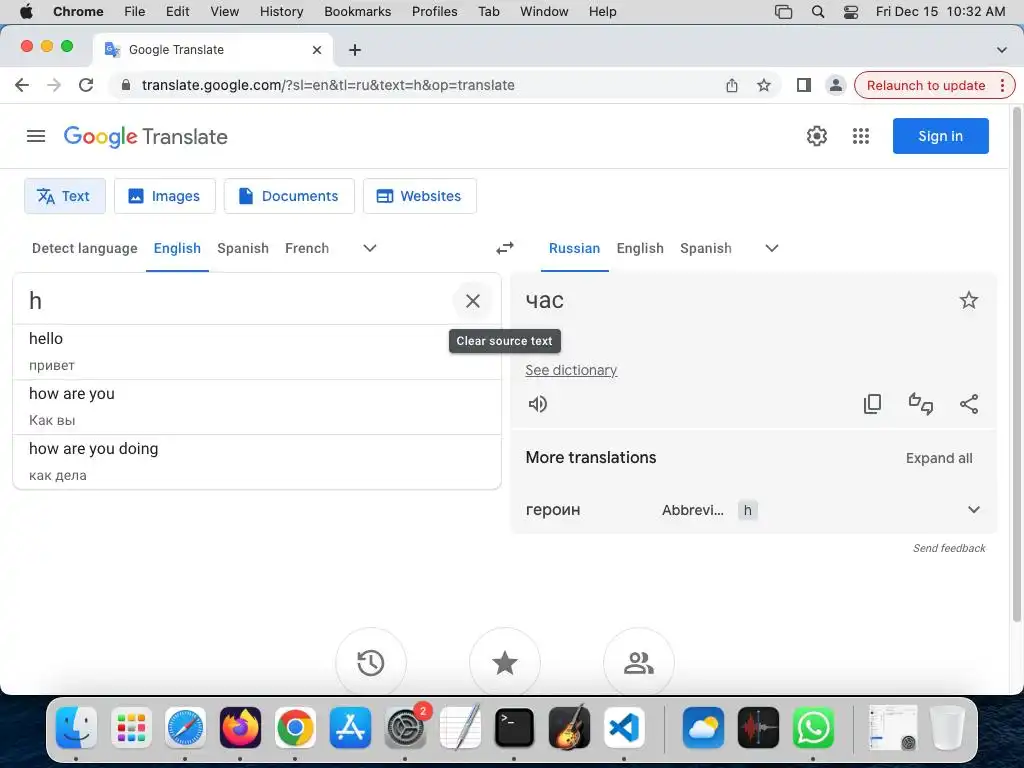Open the Google apps grid
Viewport: 1024px width, 768px height.
pos(861,136)
